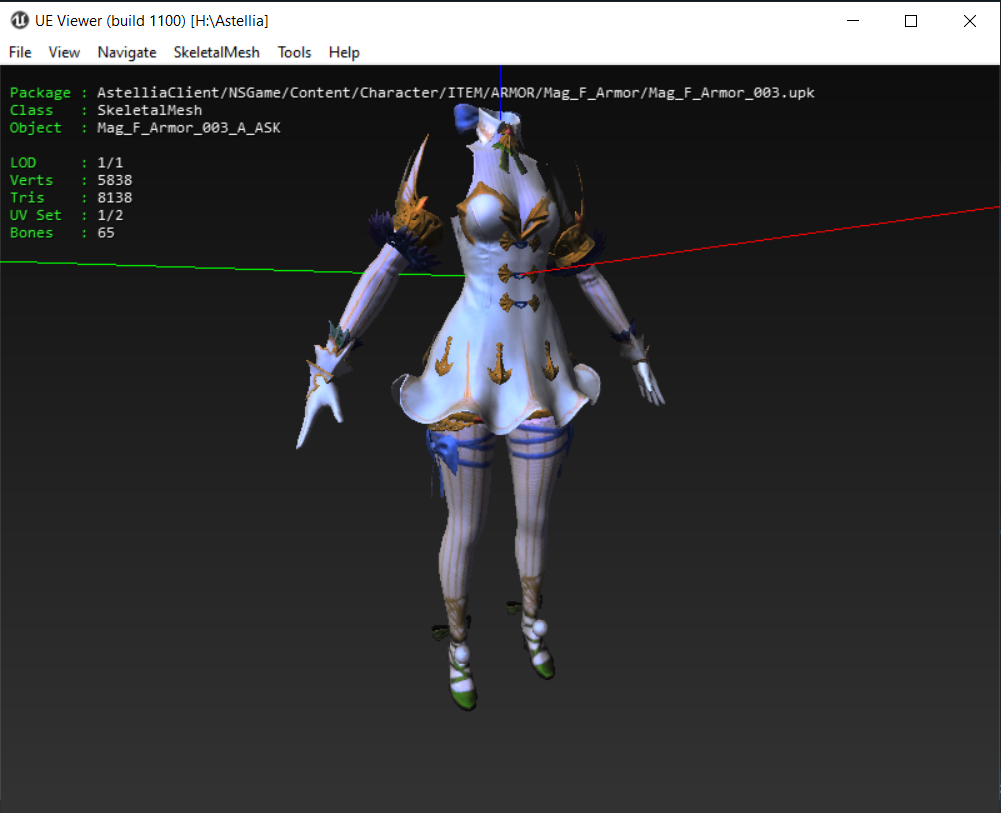
Task: Open the Navigate menu
Action: 127,52
